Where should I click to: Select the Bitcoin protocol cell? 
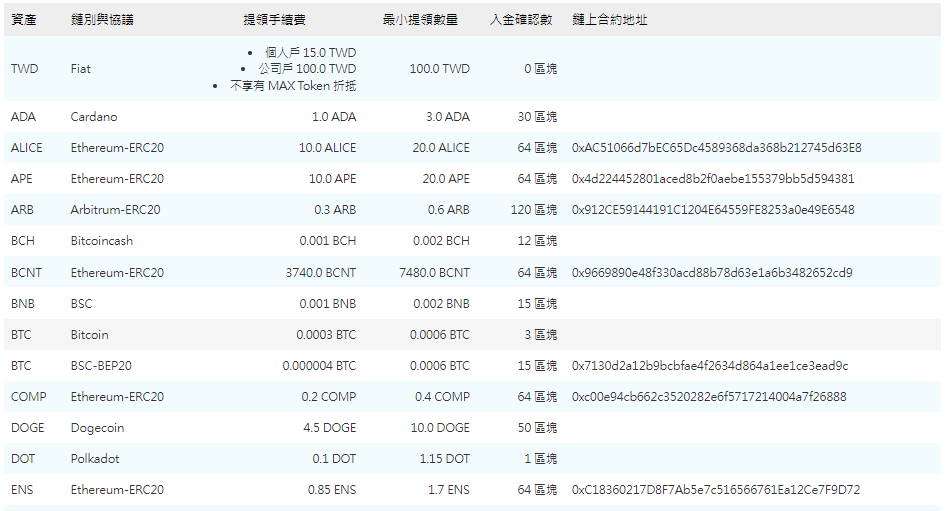pyautogui.click(x=89, y=335)
